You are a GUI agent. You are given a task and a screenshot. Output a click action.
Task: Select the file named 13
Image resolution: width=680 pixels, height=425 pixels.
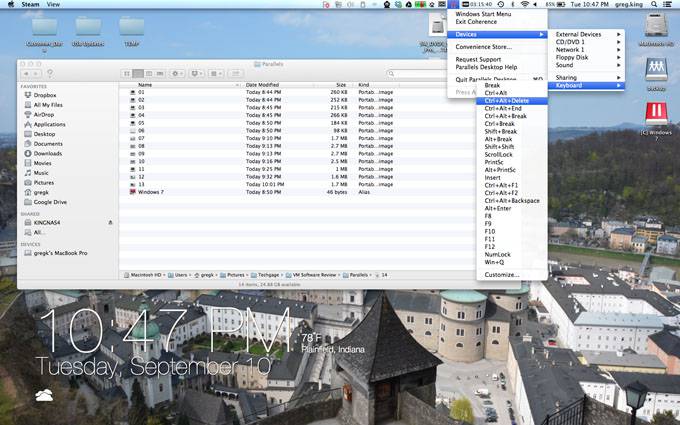pyautogui.click(x=141, y=184)
